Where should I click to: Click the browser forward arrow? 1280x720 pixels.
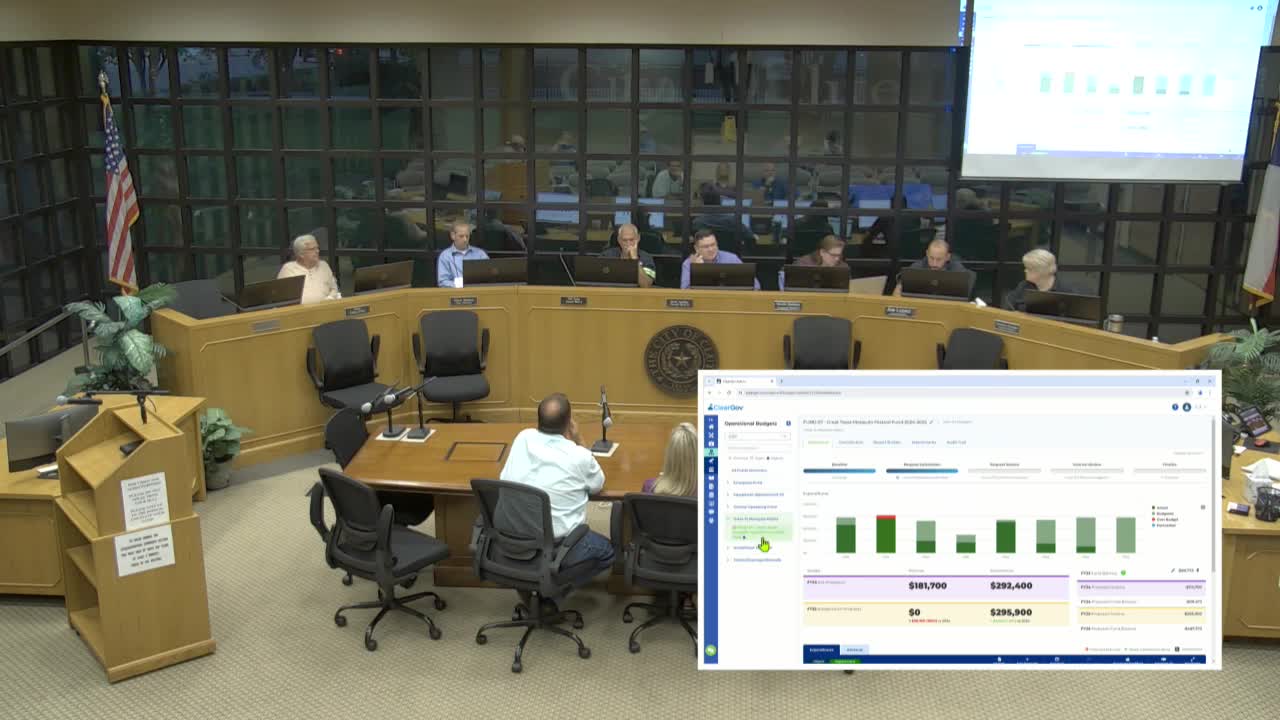(x=717, y=392)
